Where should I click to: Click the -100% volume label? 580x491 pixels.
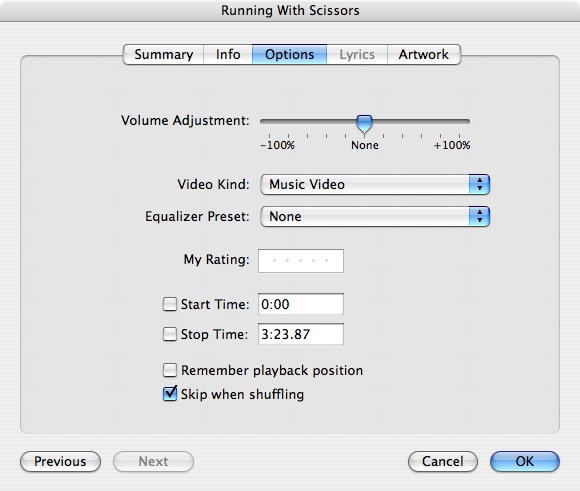(277, 145)
